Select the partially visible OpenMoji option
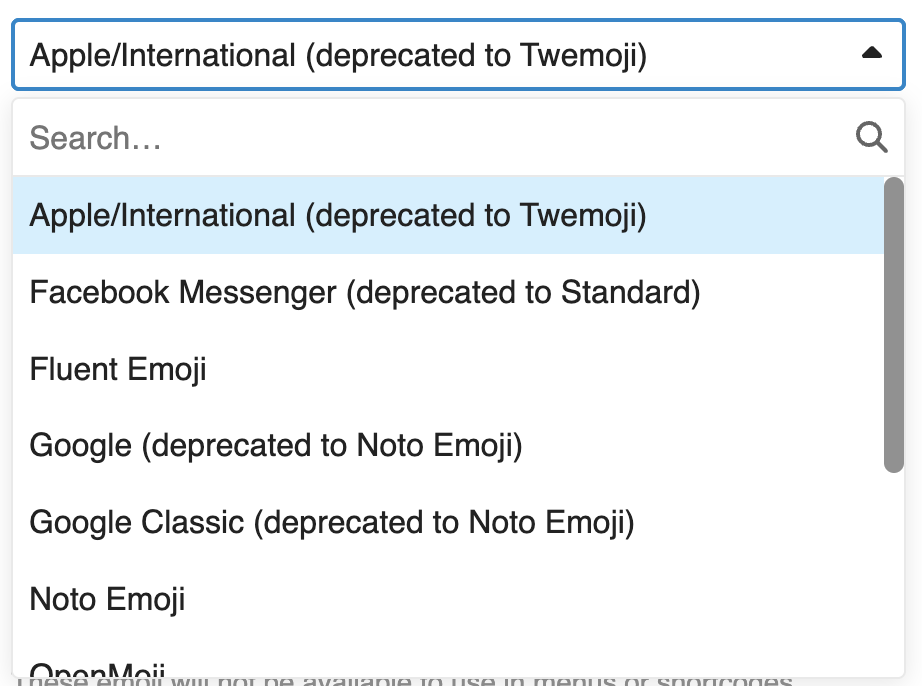Viewport: 922px width, 686px height. [98, 668]
